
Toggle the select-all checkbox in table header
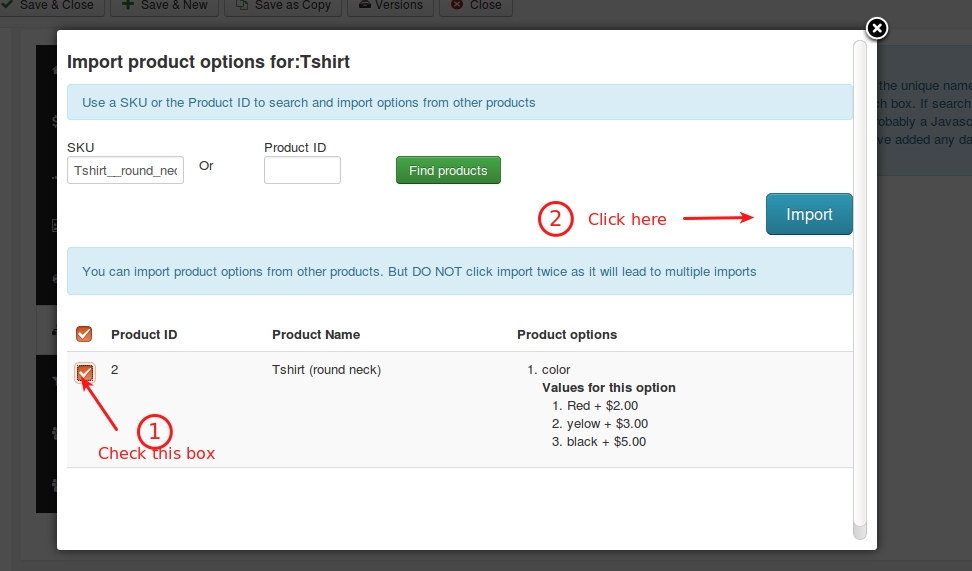click(x=85, y=334)
